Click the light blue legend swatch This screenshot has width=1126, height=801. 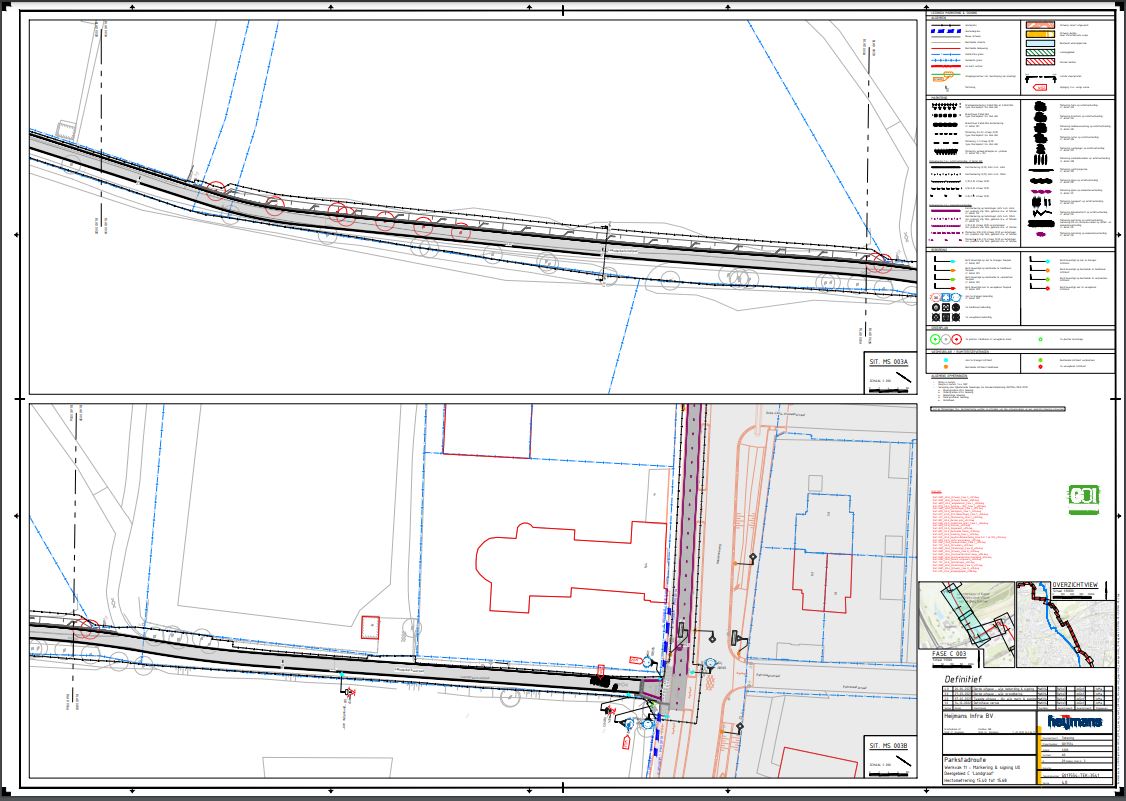tap(1040, 43)
